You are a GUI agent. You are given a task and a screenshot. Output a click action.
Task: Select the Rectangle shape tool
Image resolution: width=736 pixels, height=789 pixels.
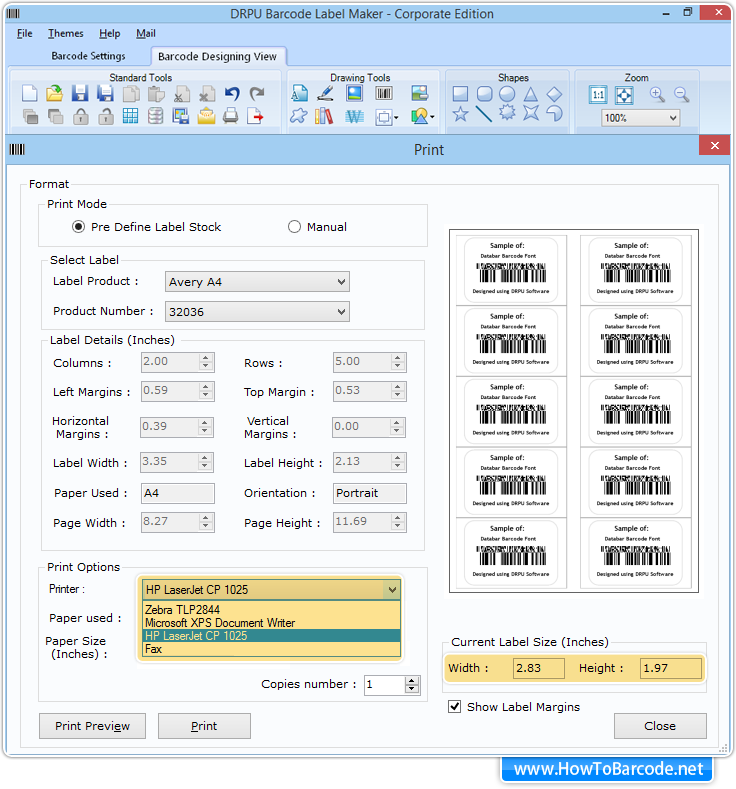coord(460,94)
